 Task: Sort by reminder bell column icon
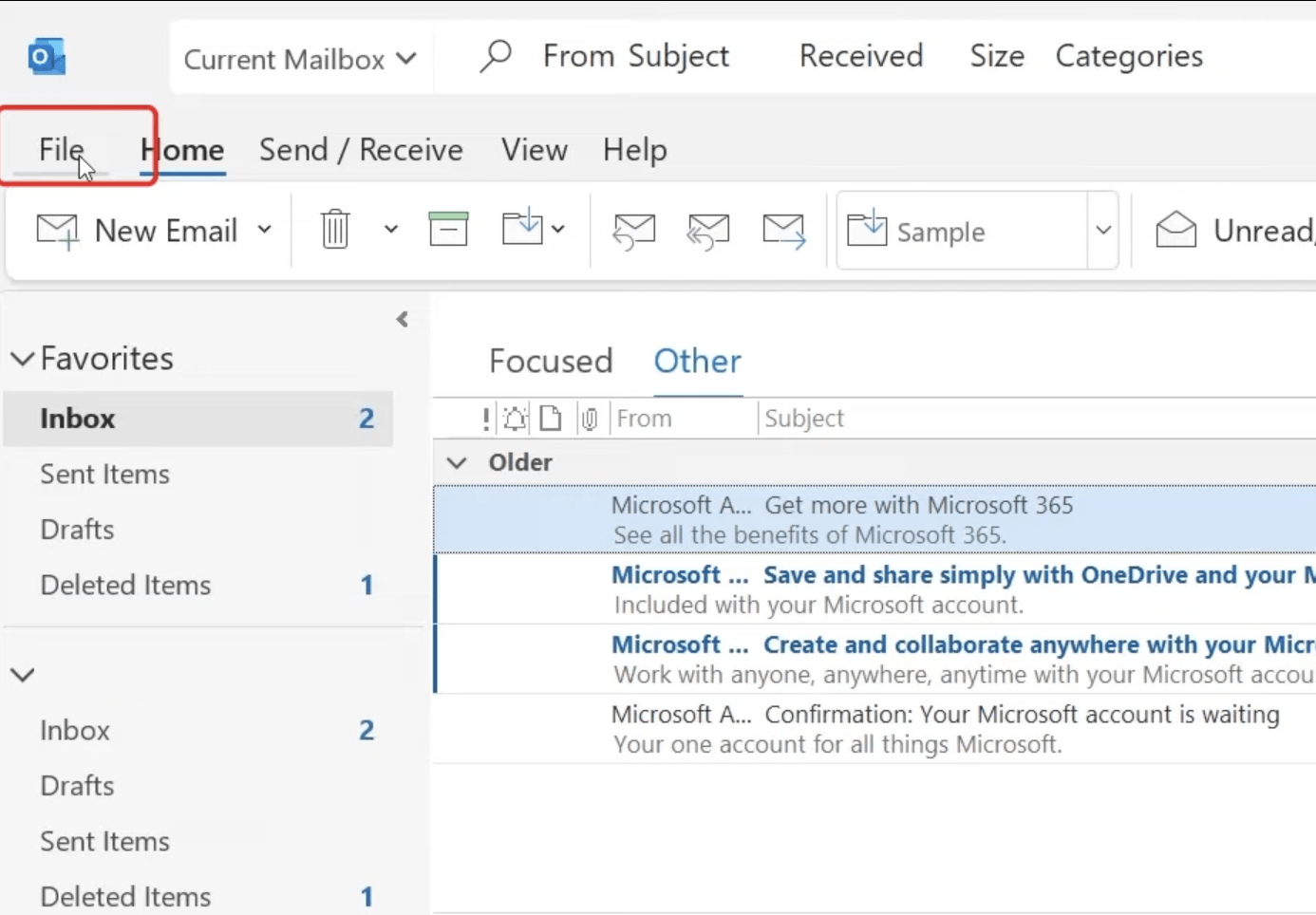(516, 419)
